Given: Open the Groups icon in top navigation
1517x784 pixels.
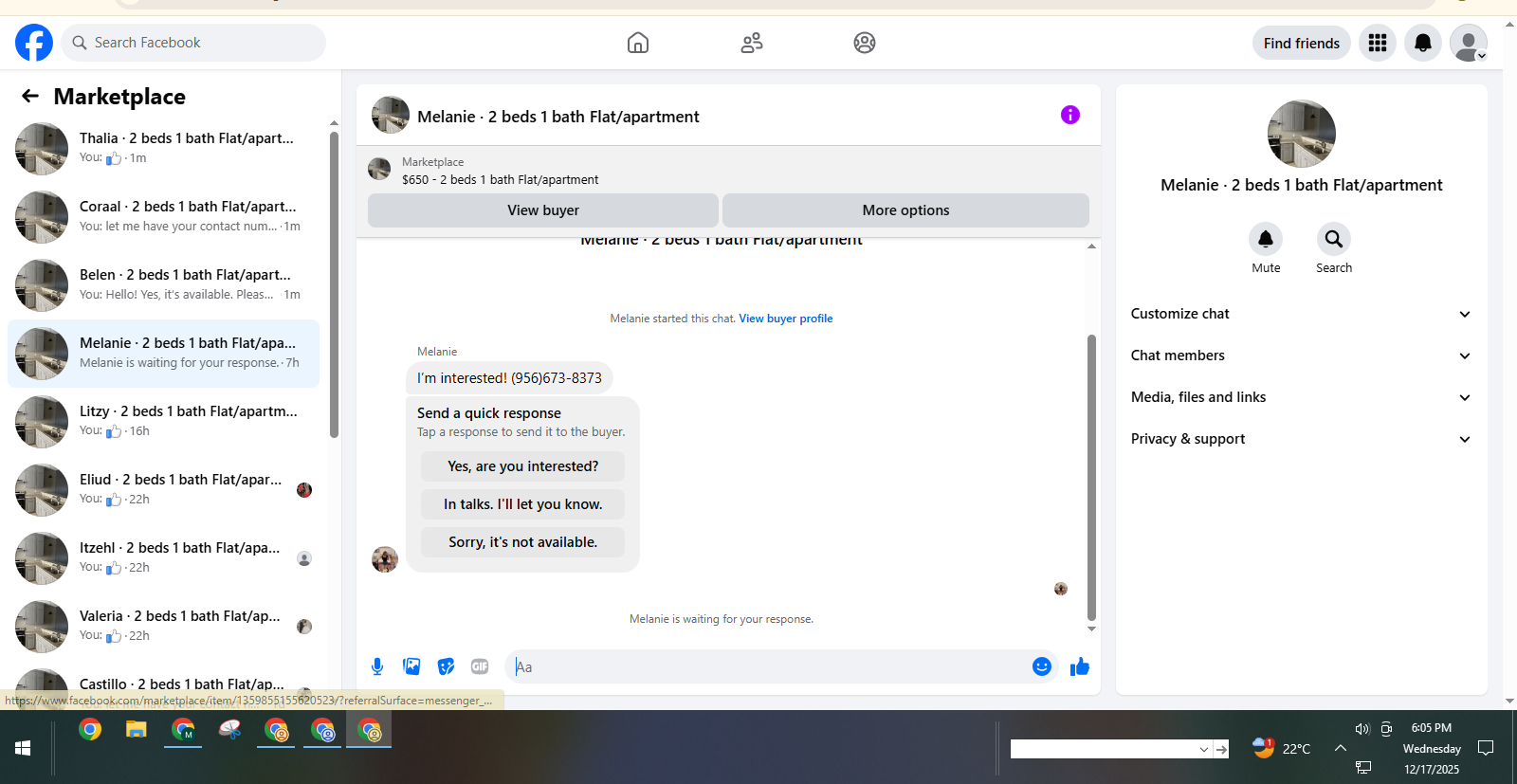Looking at the screenshot, I should (865, 43).
